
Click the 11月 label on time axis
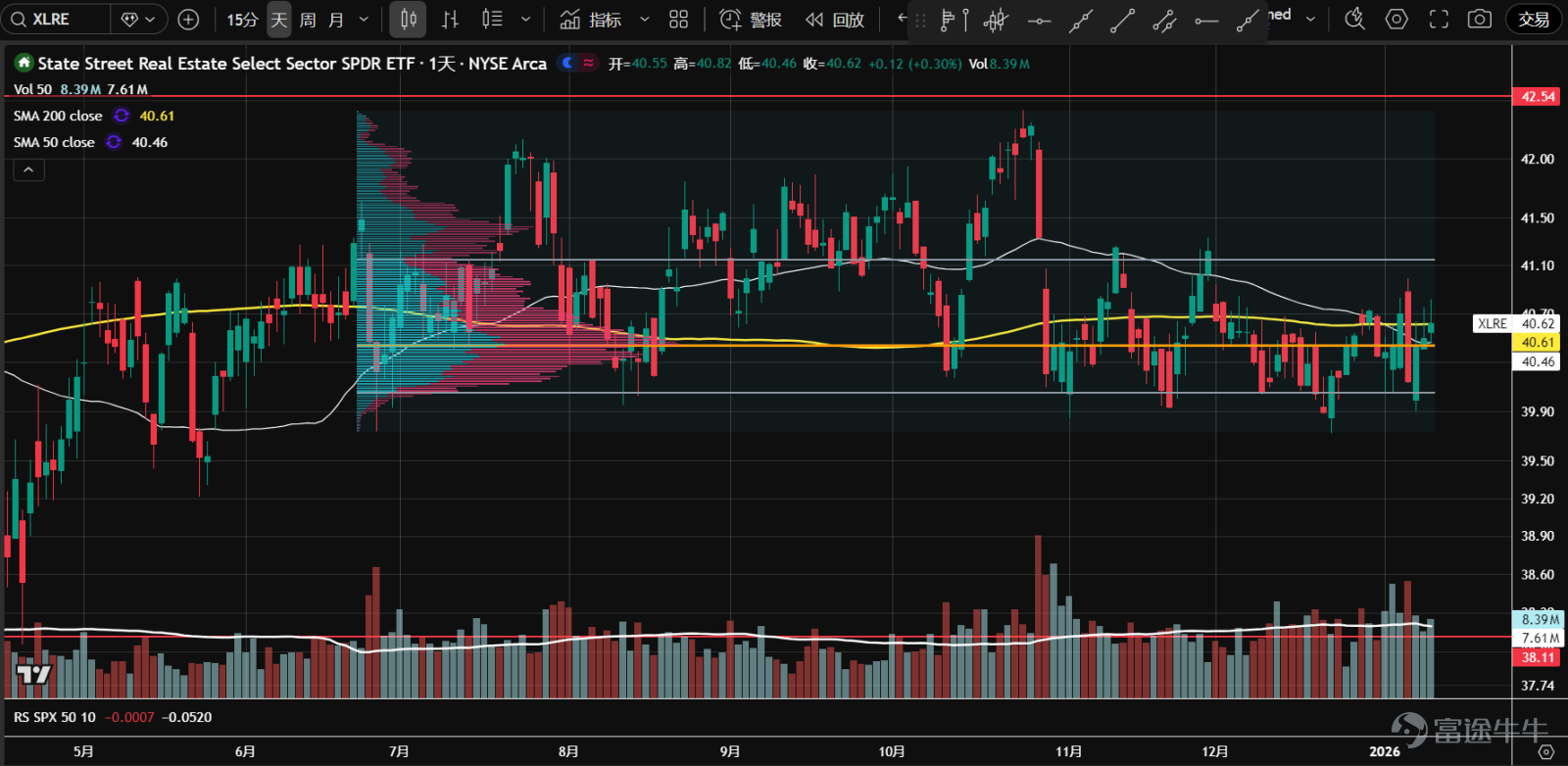pos(1069,751)
